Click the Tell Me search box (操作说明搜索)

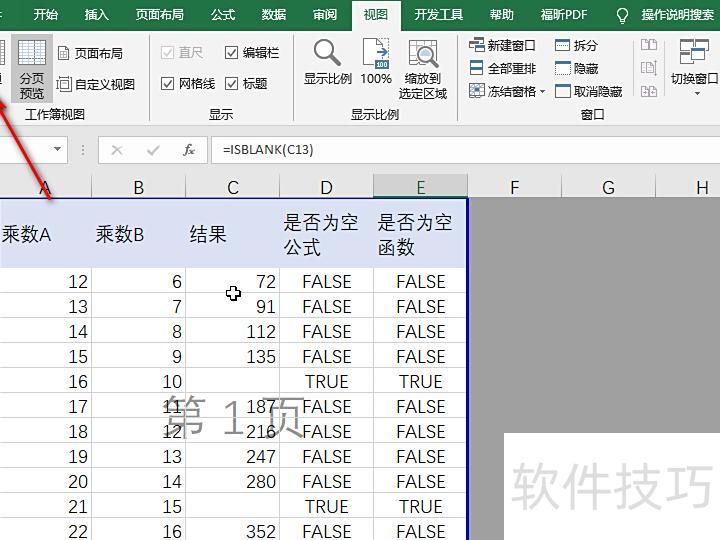click(x=677, y=15)
